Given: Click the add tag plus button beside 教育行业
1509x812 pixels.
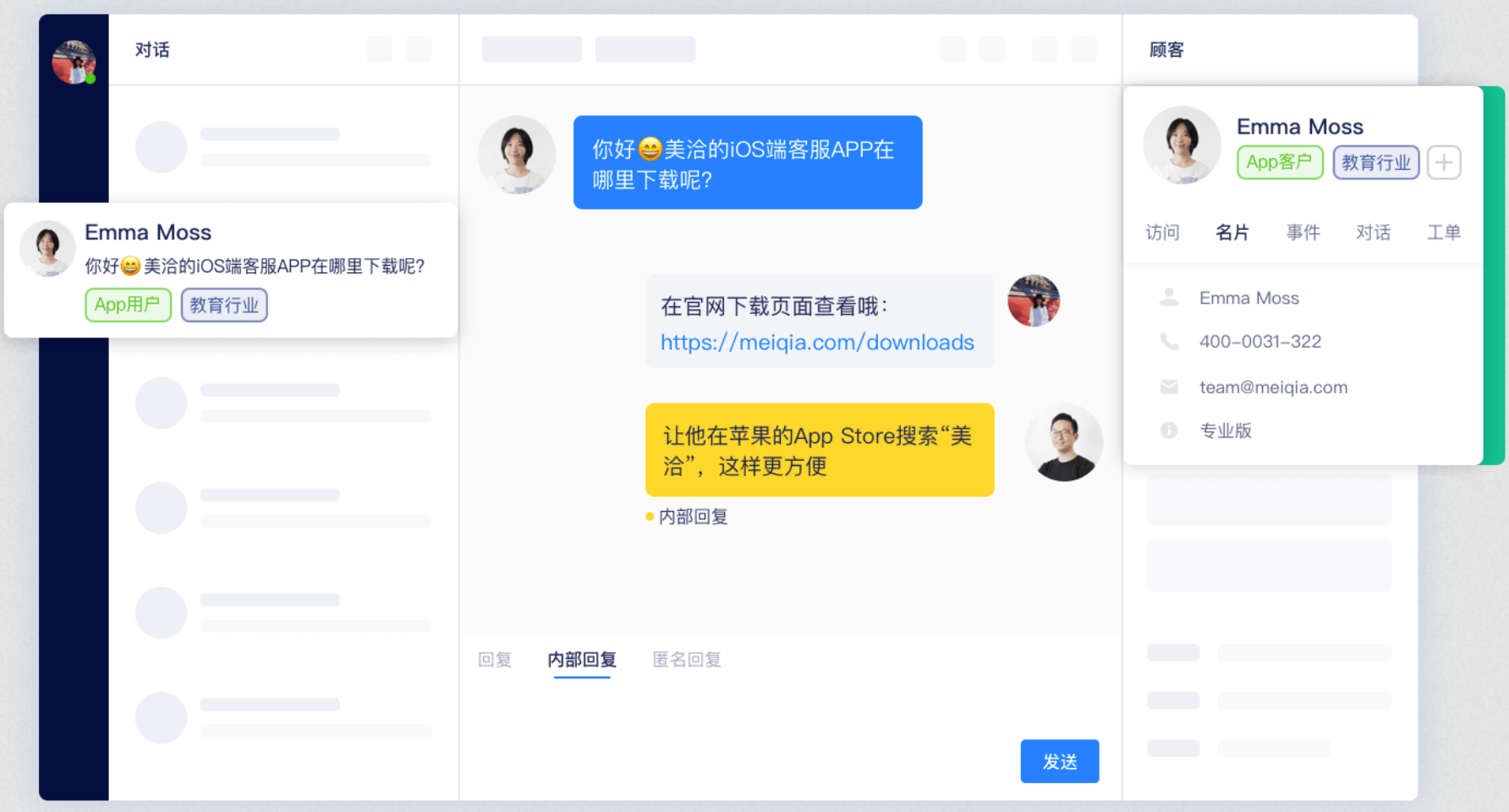Looking at the screenshot, I should point(1444,162).
